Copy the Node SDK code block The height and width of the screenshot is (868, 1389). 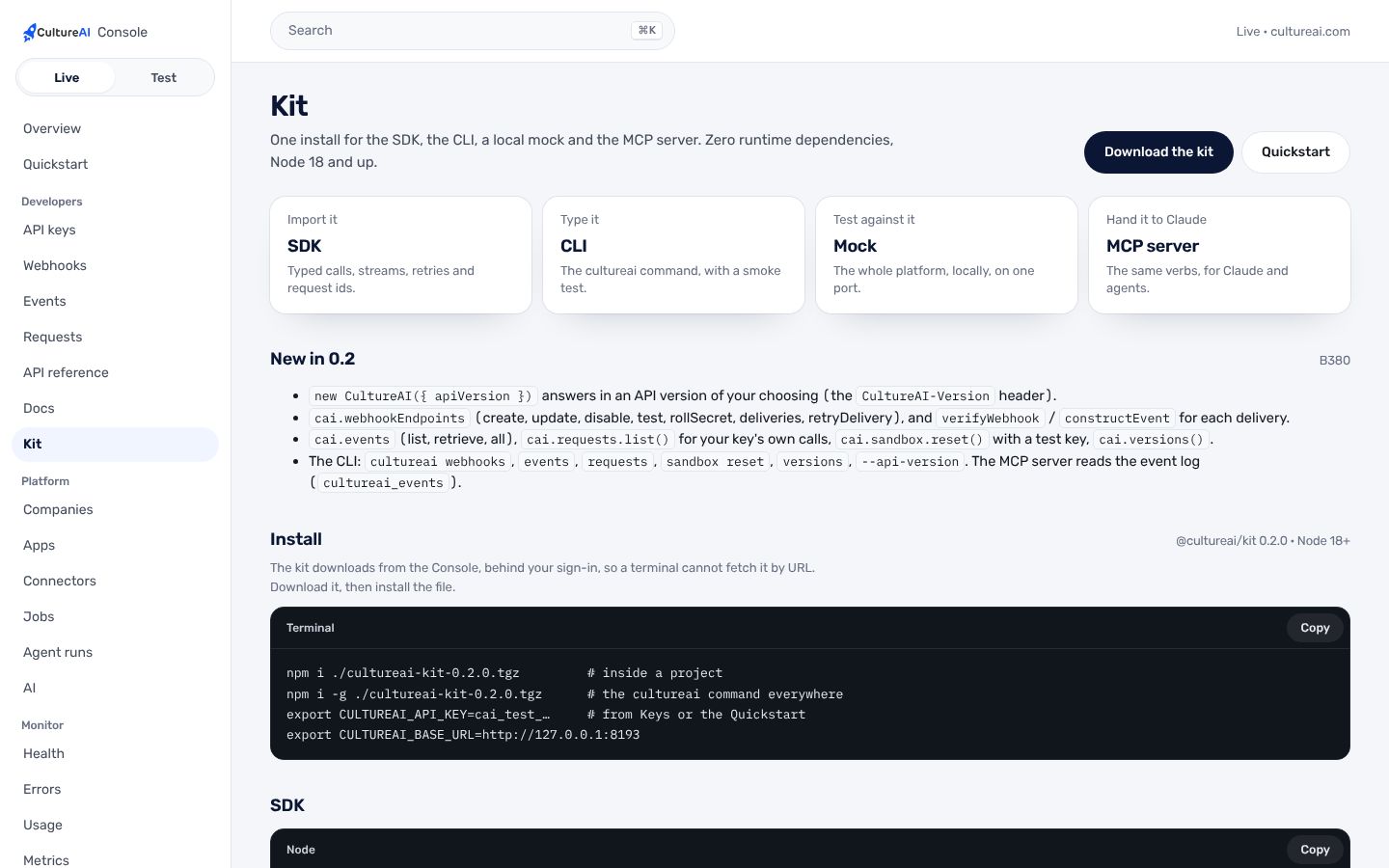1315,850
